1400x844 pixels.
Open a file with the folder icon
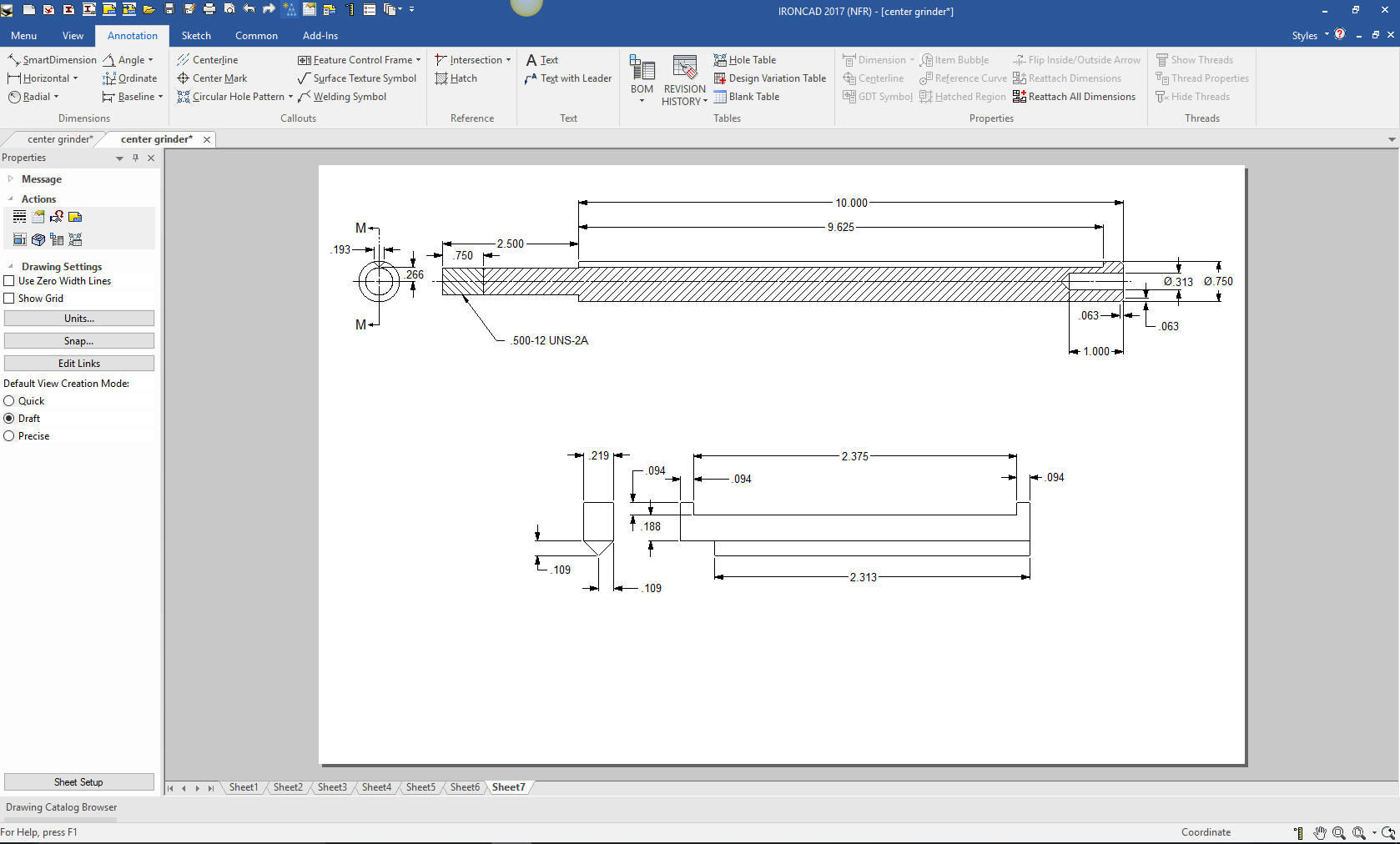[149, 9]
